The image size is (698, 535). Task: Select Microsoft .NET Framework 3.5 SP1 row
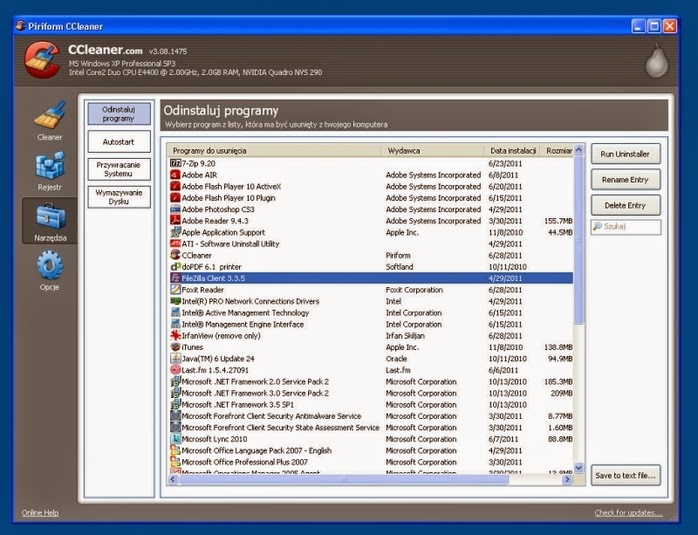(371, 405)
